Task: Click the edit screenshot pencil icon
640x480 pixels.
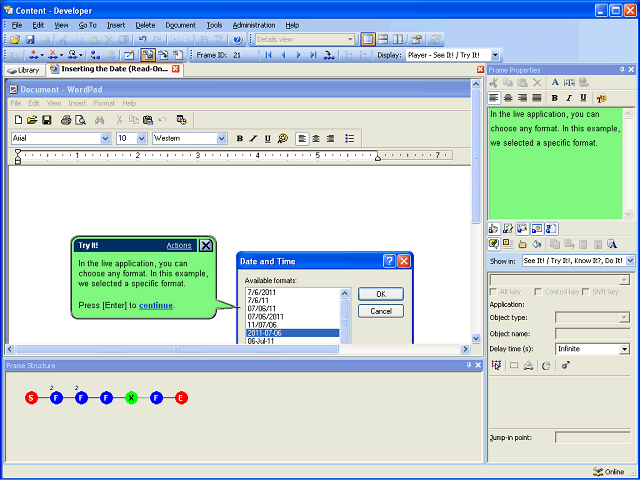Action: [x=129, y=55]
